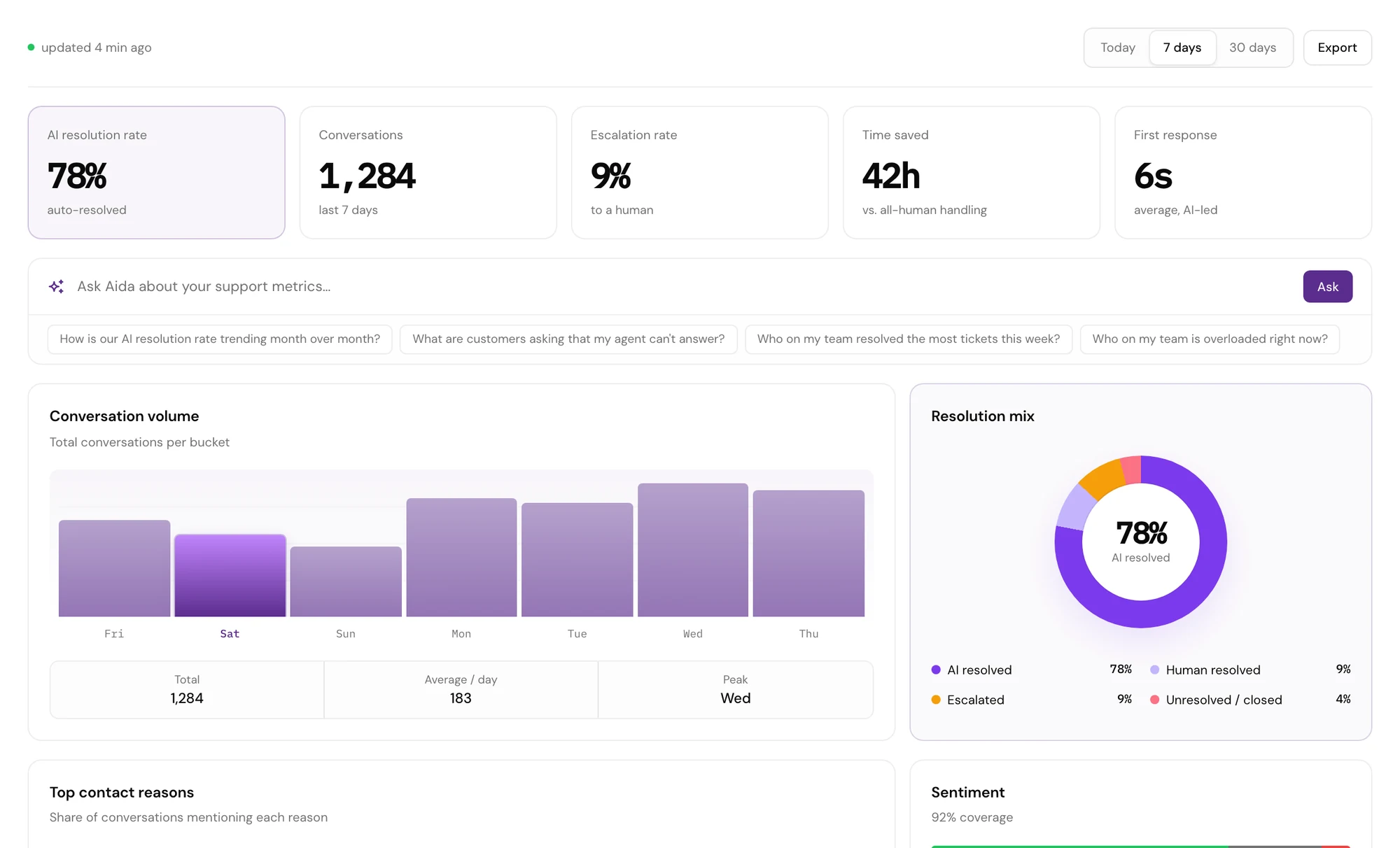1400x848 pixels.
Task: Click the highlighted Sat bar
Action: pos(230,576)
